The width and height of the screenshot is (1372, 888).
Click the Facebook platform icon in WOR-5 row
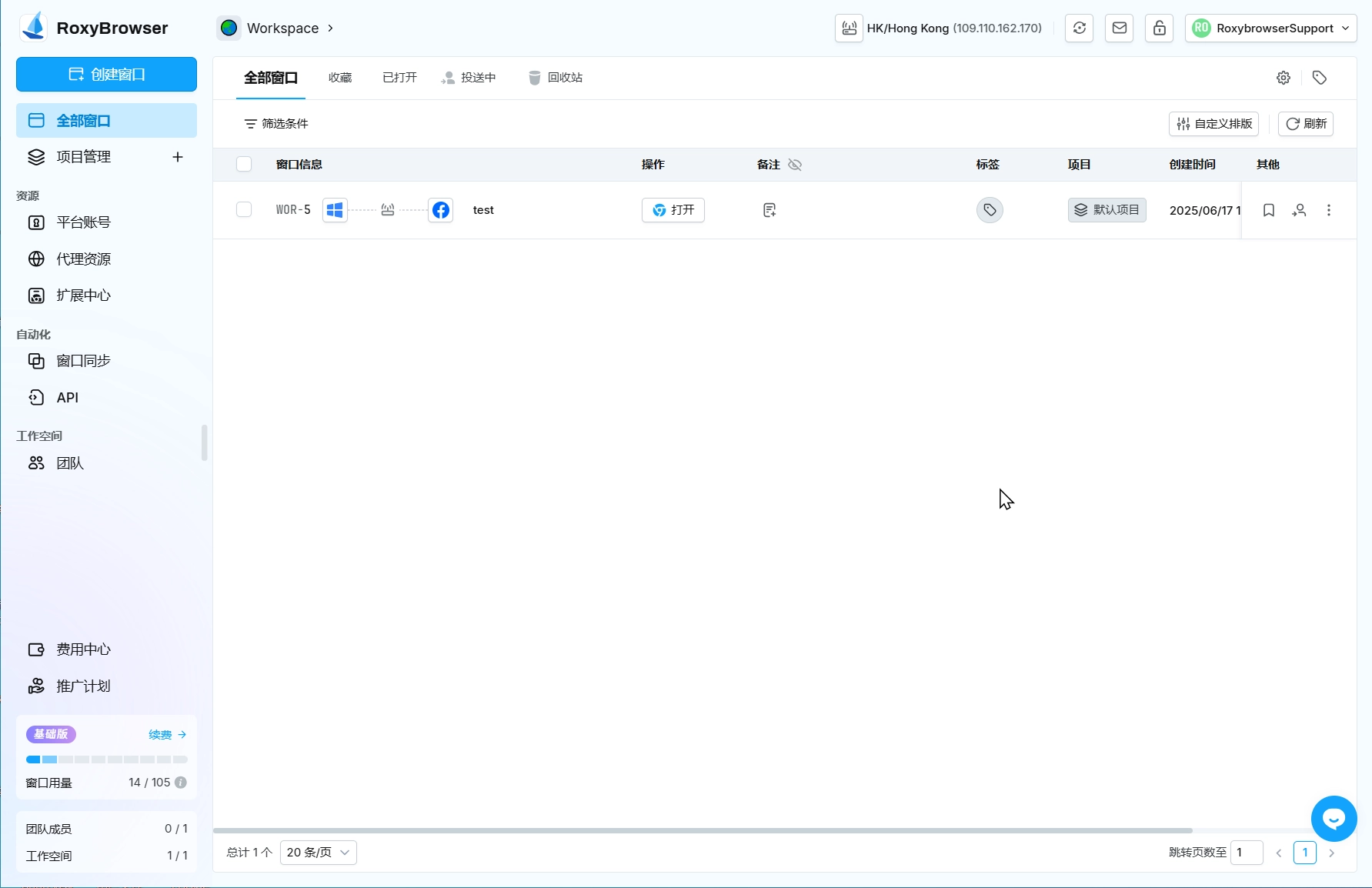click(x=440, y=210)
